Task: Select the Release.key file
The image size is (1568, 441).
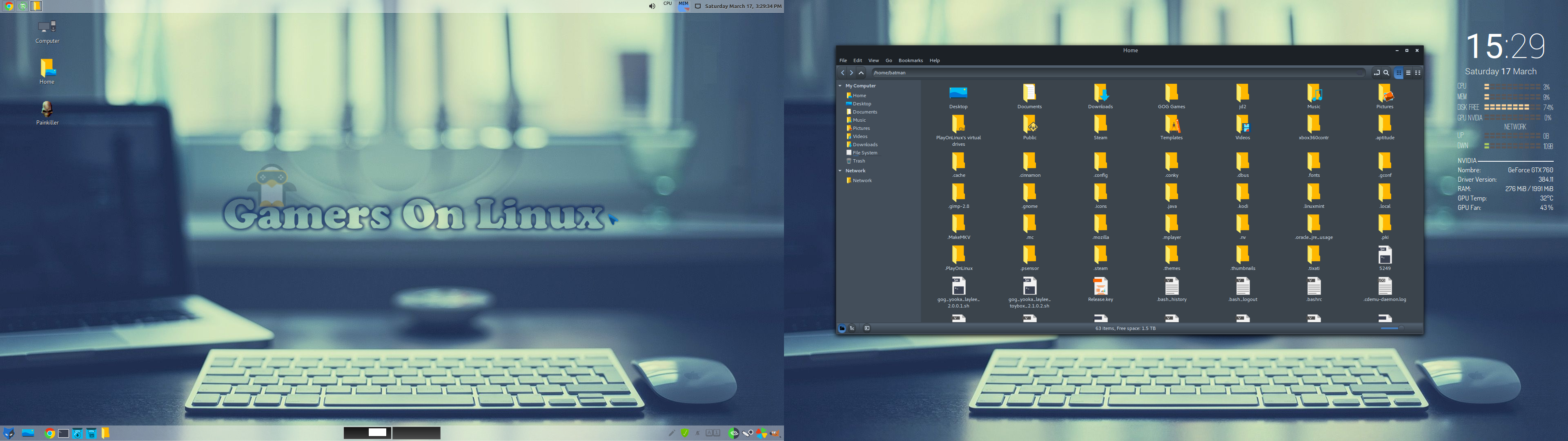Action: click(1100, 290)
